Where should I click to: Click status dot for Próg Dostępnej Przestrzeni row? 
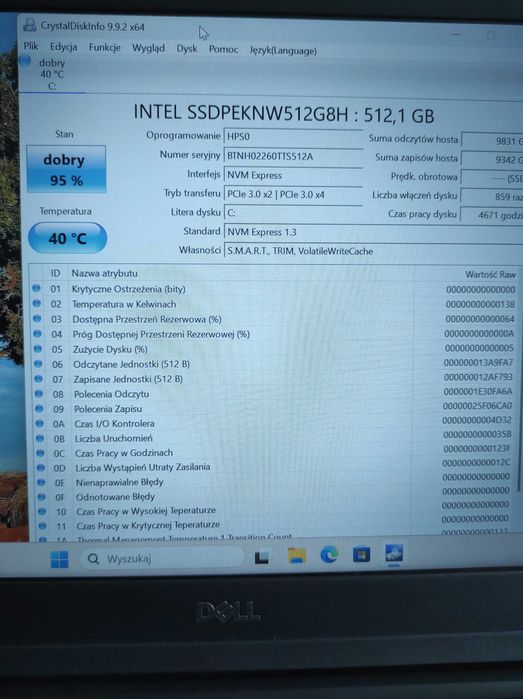(x=37, y=334)
